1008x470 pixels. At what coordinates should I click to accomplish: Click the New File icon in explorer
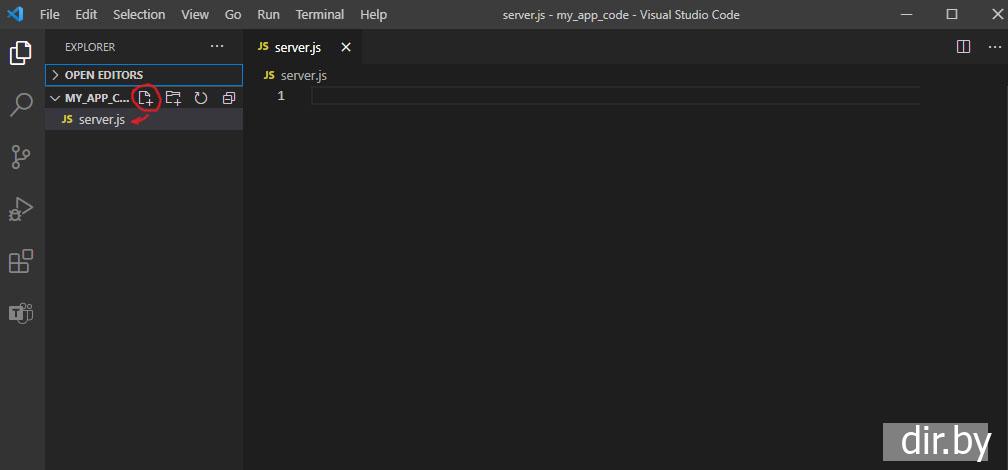[x=146, y=98]
